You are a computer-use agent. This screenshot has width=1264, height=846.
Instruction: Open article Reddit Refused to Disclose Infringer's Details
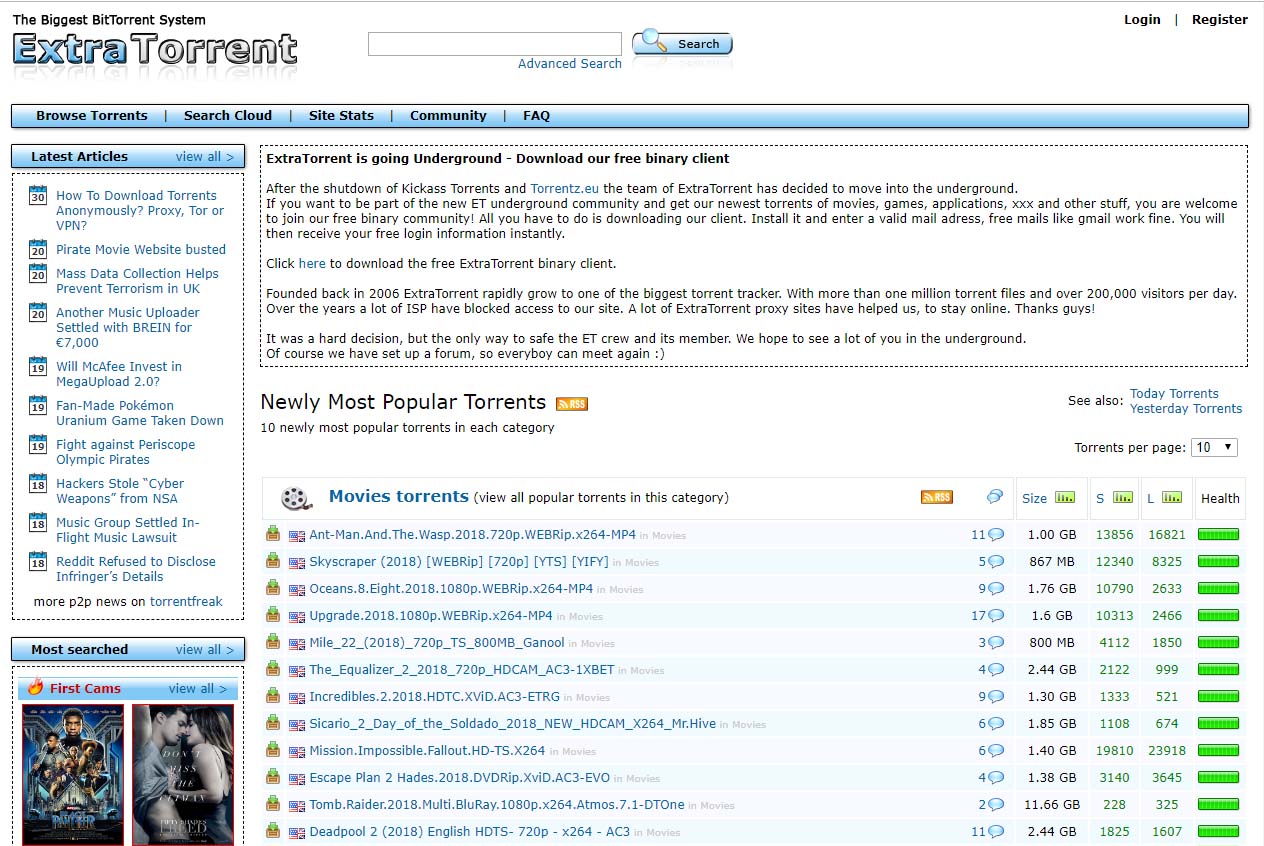[x=136, y=569]
